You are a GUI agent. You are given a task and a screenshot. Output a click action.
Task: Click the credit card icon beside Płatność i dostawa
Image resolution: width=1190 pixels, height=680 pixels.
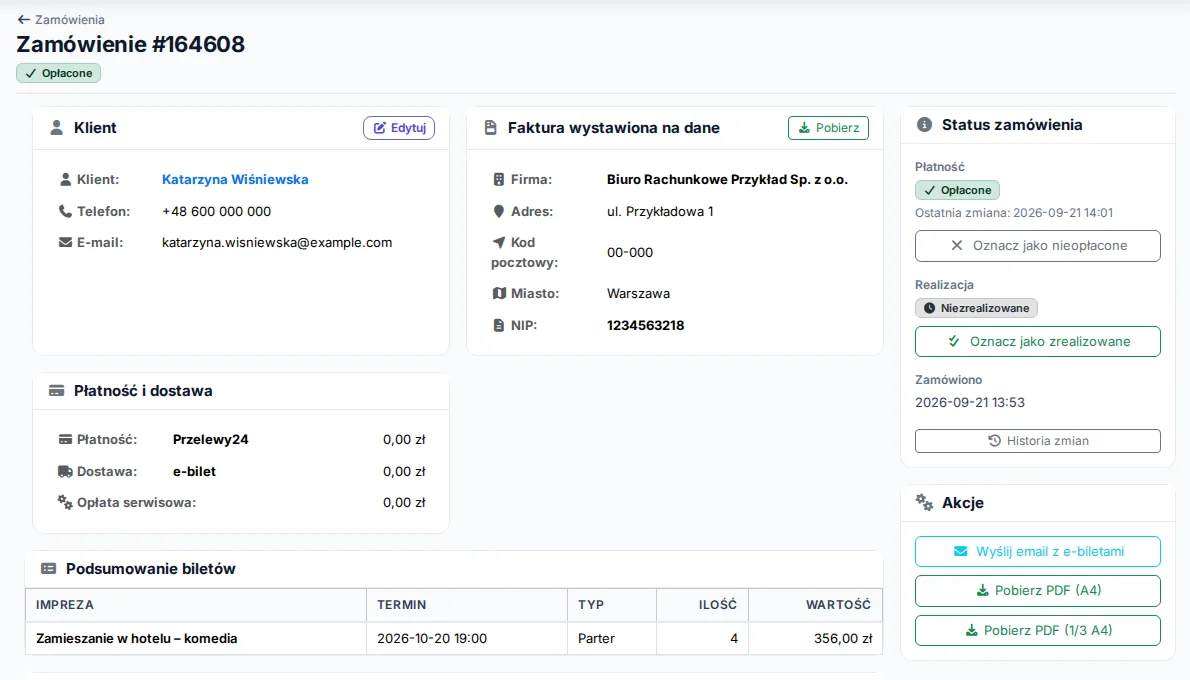pyautogui.click(x=56, y=391)
